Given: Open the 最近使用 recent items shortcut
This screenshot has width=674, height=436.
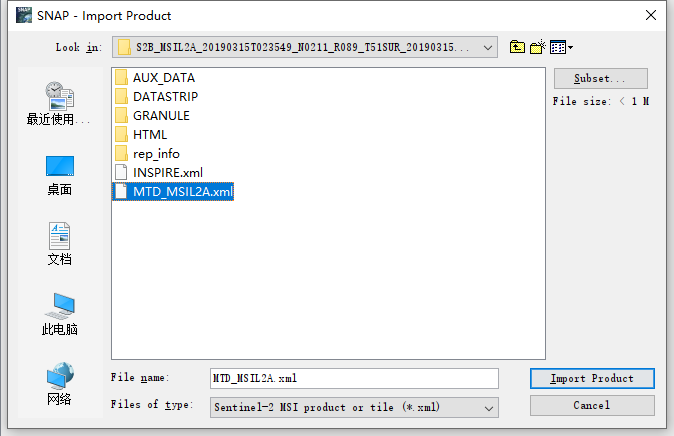Looking at the screenshot, I should [x=59, y=104].
